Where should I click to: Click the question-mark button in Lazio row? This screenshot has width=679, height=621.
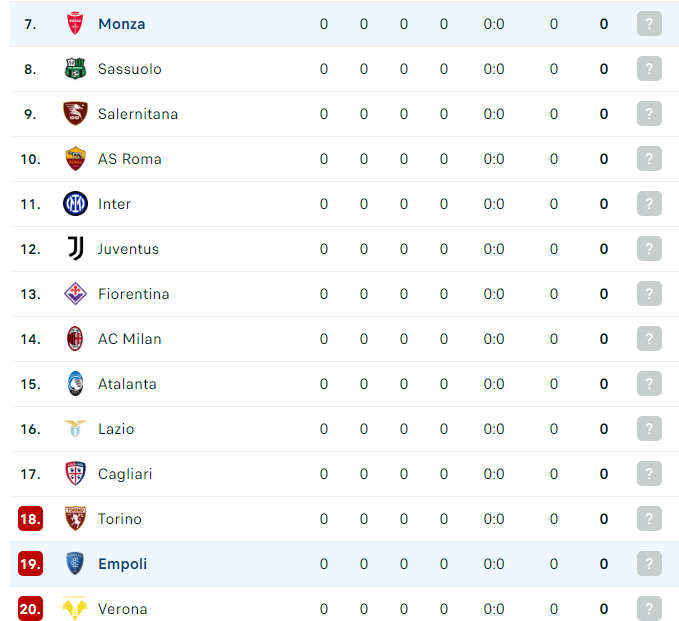point(649,429)
